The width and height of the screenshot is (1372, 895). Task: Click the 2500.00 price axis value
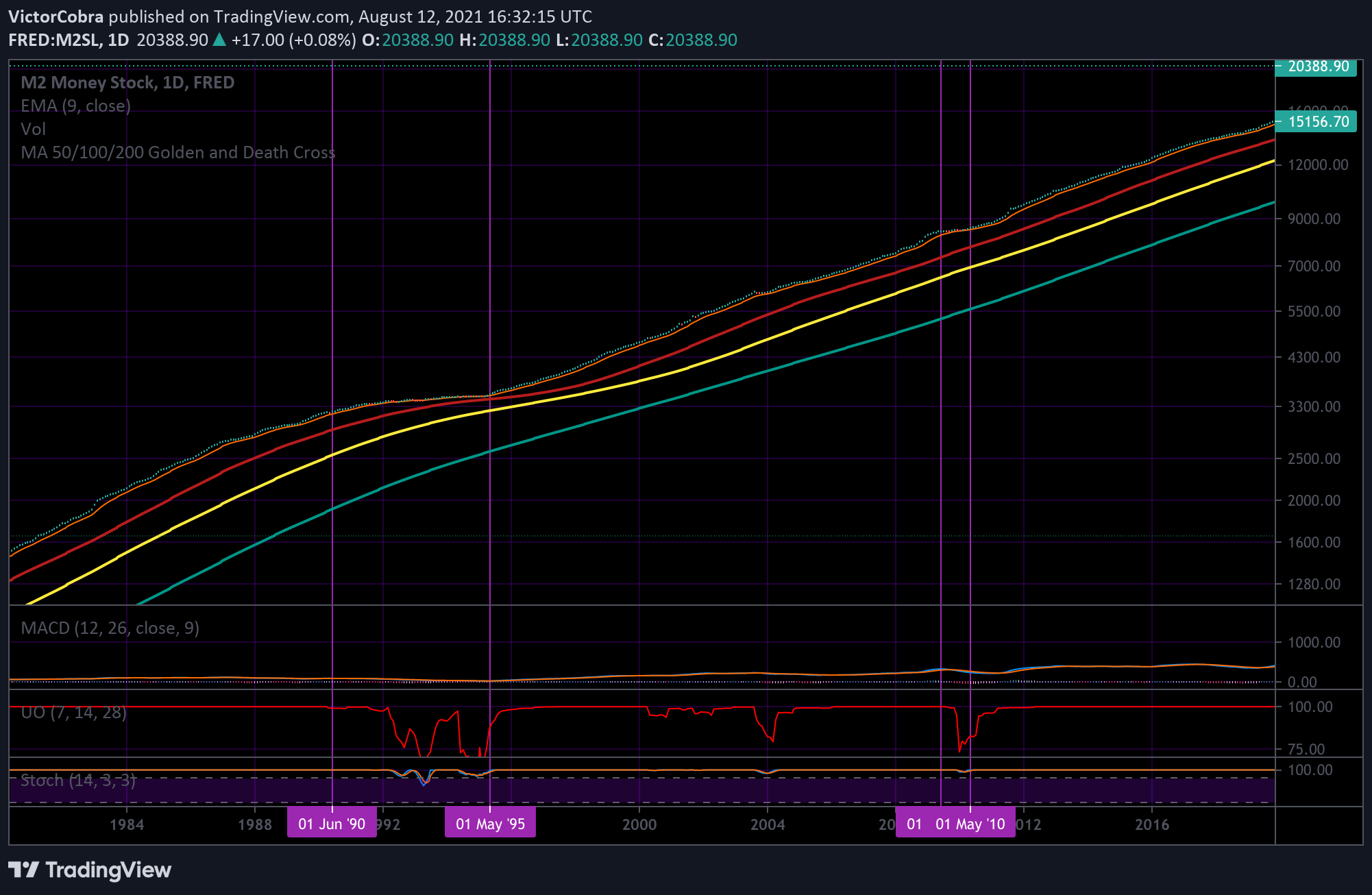(1314, 458)
